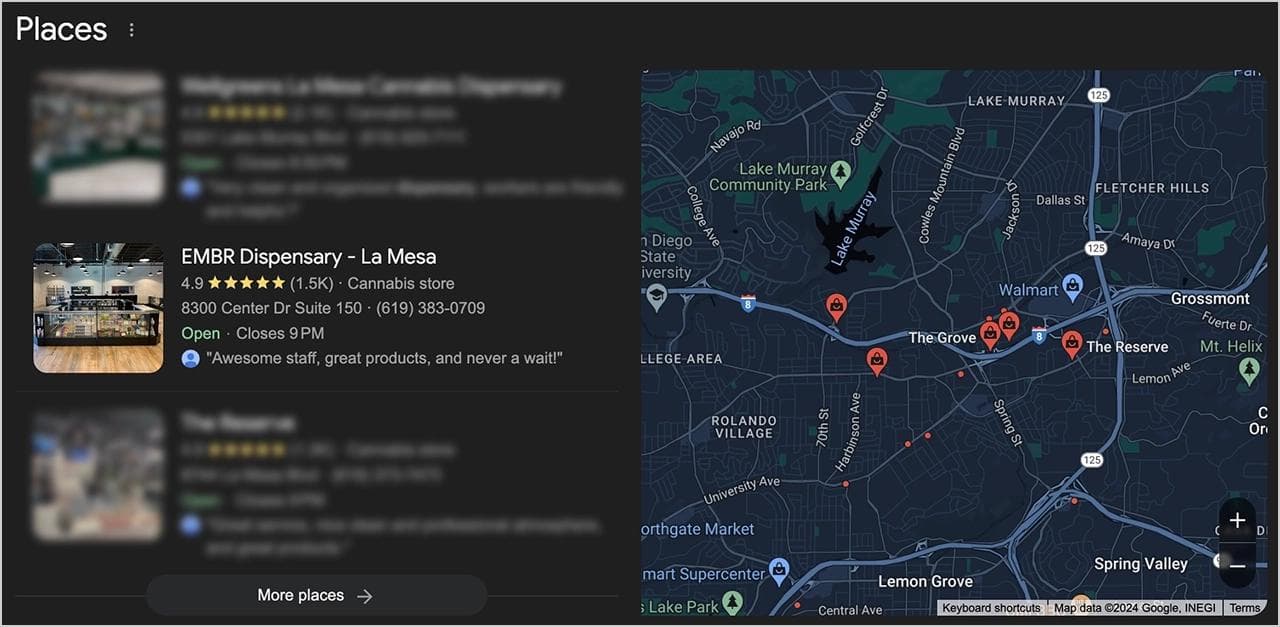Open the Places three-dot options menu
Viewport: 1280px width, 627px height.
[131, 30]
